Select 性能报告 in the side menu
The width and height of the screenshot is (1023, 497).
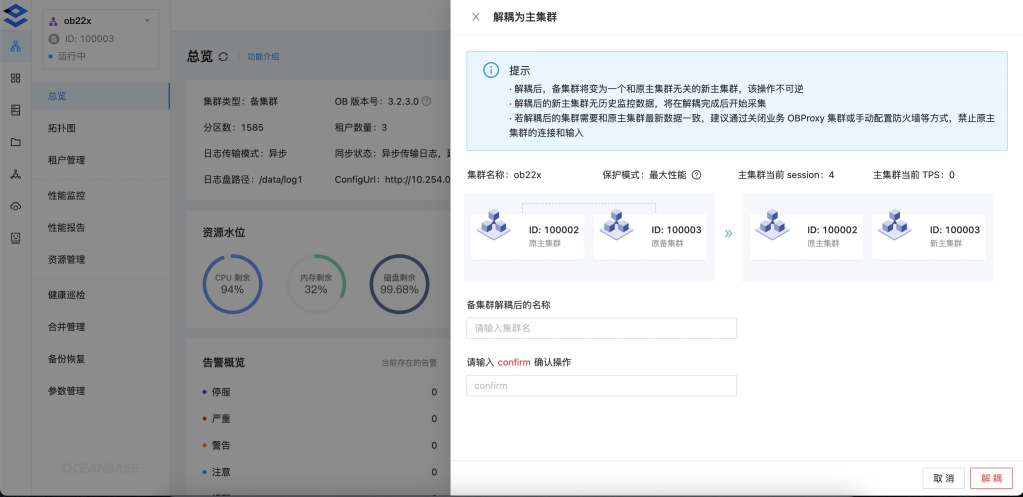click(x=100, y=228)
